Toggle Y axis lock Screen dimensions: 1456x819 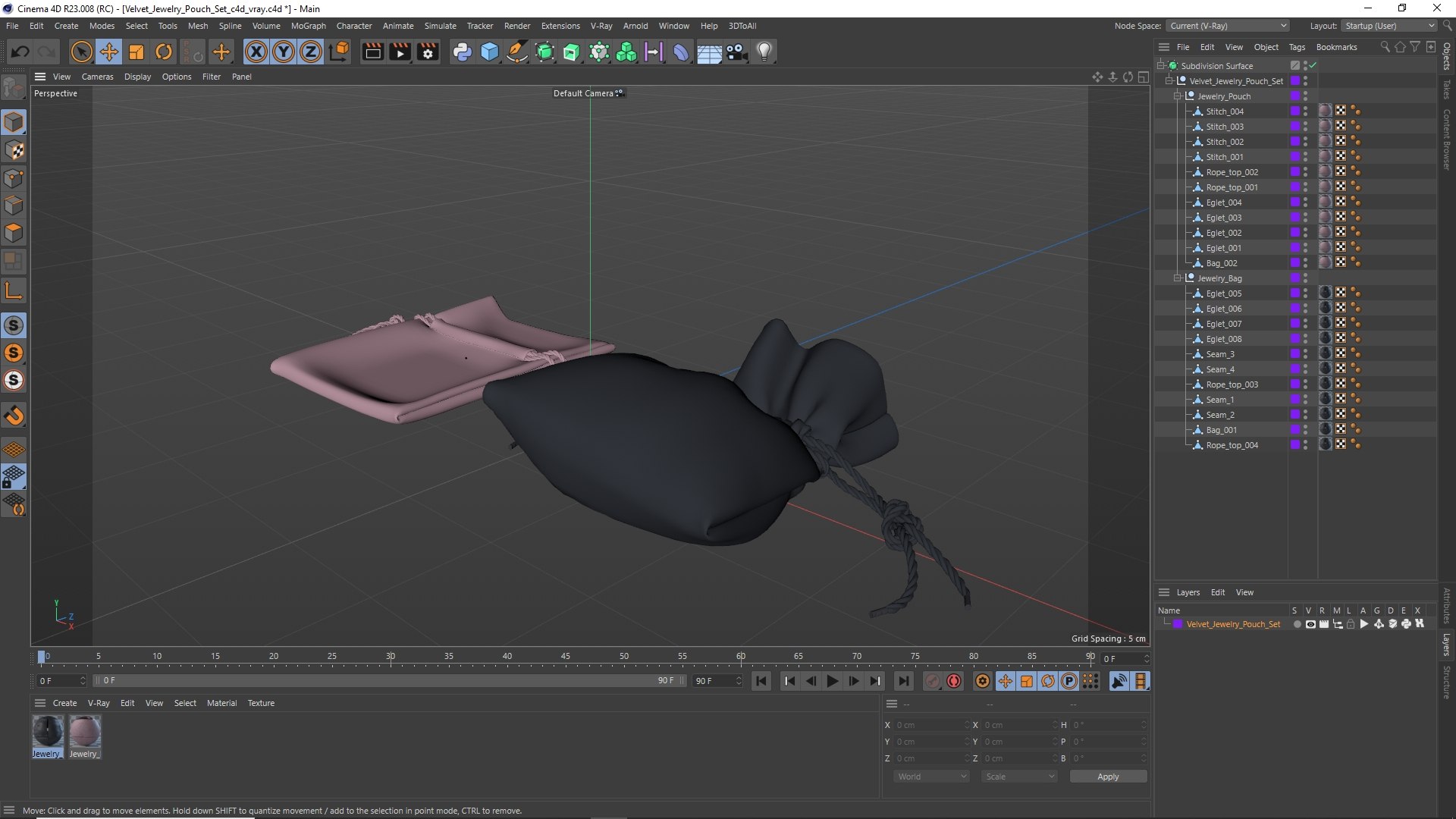(284, 52)
